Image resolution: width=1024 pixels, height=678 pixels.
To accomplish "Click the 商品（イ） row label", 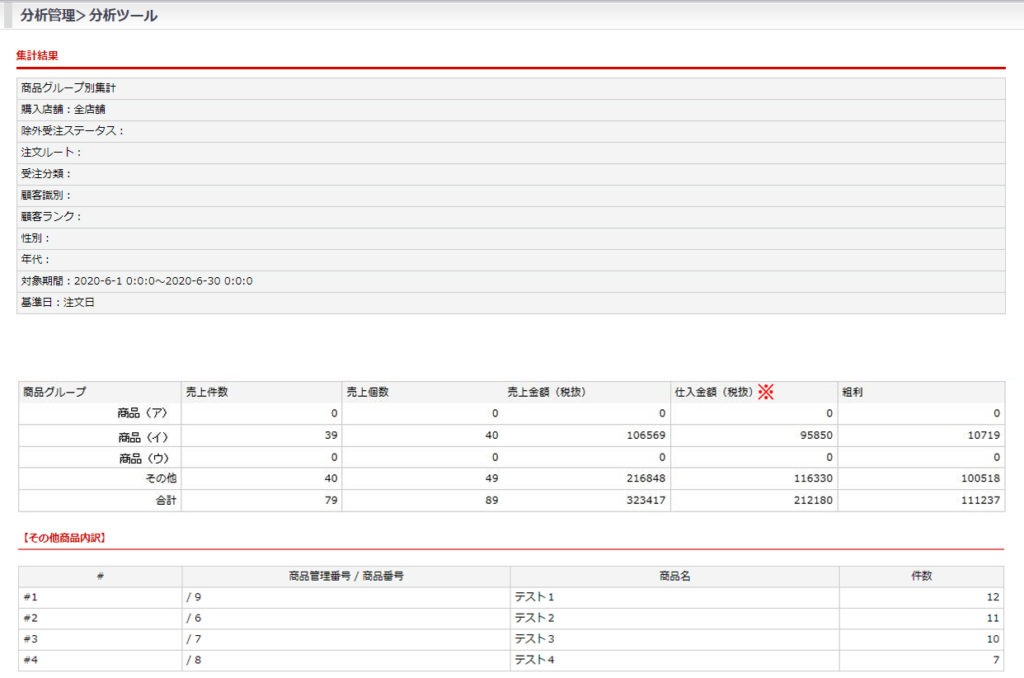I will (x=143, y=437).
